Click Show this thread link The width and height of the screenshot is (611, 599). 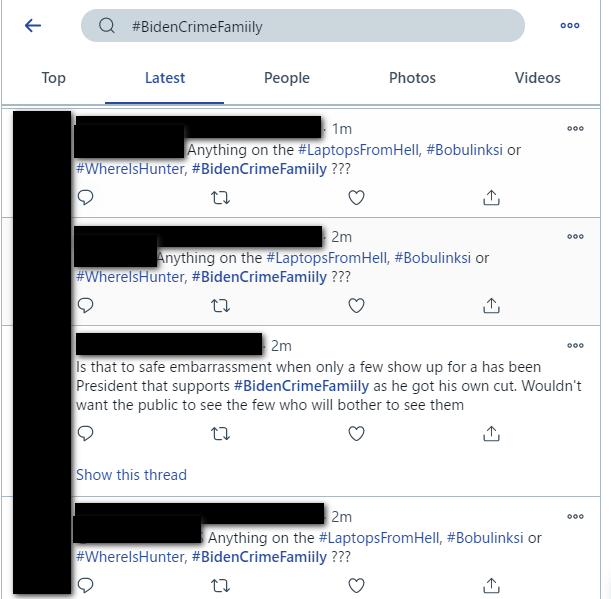tap(131, 475)
